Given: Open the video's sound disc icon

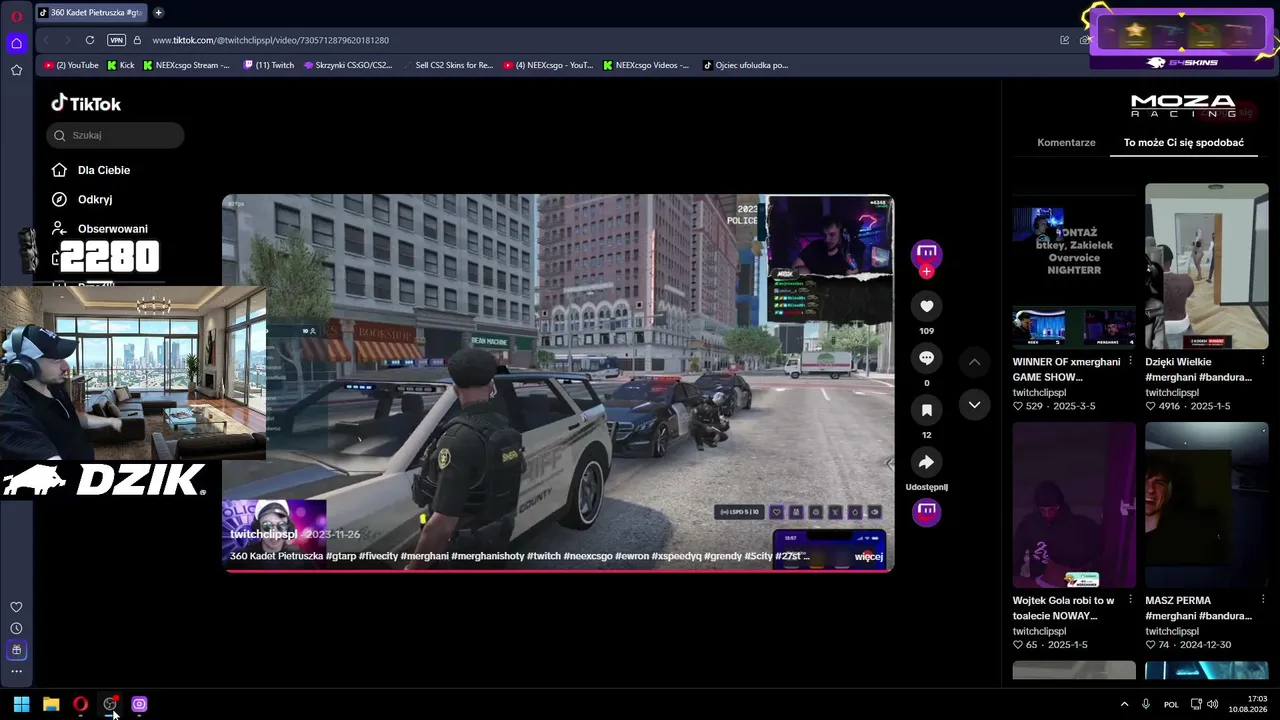Looking at the screenshot, I should tap(926, 511).
